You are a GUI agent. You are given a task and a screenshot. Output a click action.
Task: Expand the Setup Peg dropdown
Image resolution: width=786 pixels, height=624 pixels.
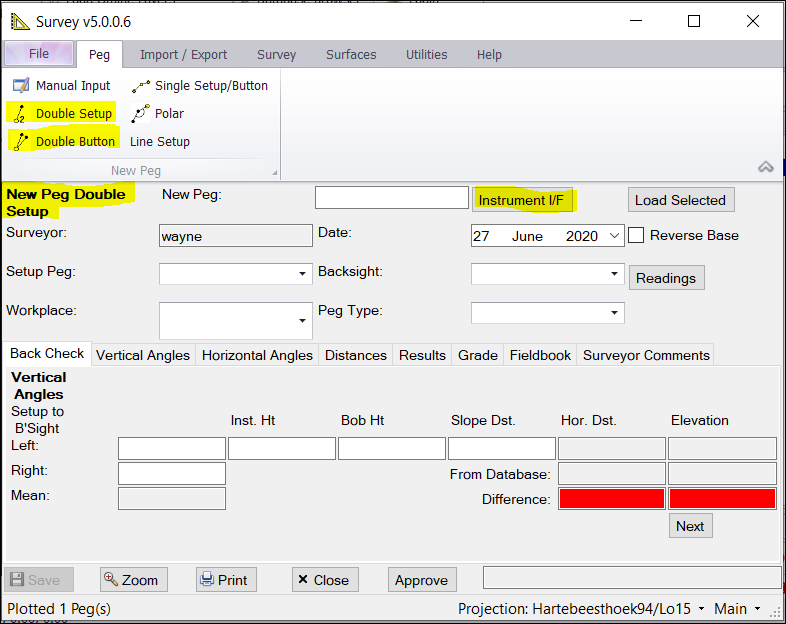302,273
